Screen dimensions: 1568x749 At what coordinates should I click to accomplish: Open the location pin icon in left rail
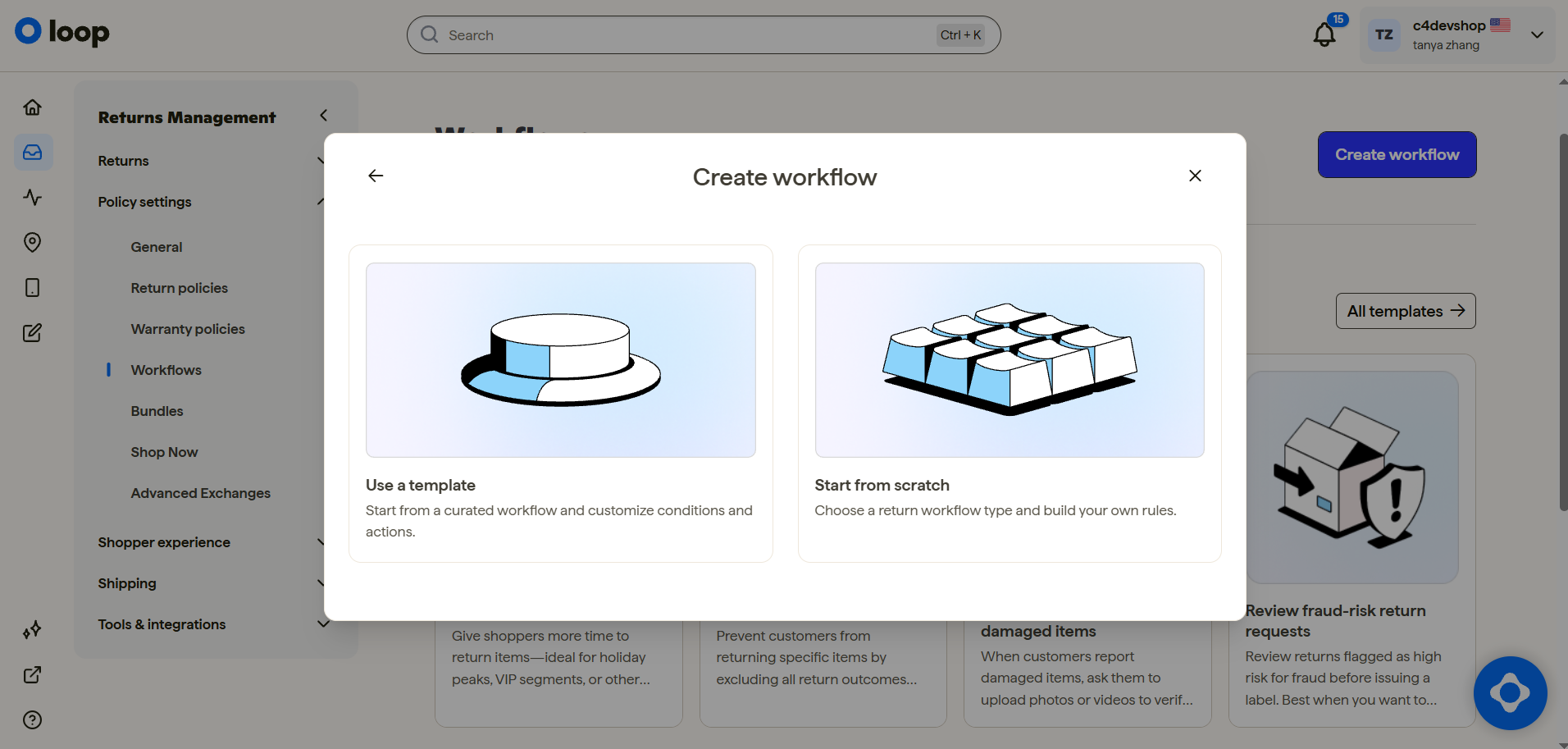32,243
